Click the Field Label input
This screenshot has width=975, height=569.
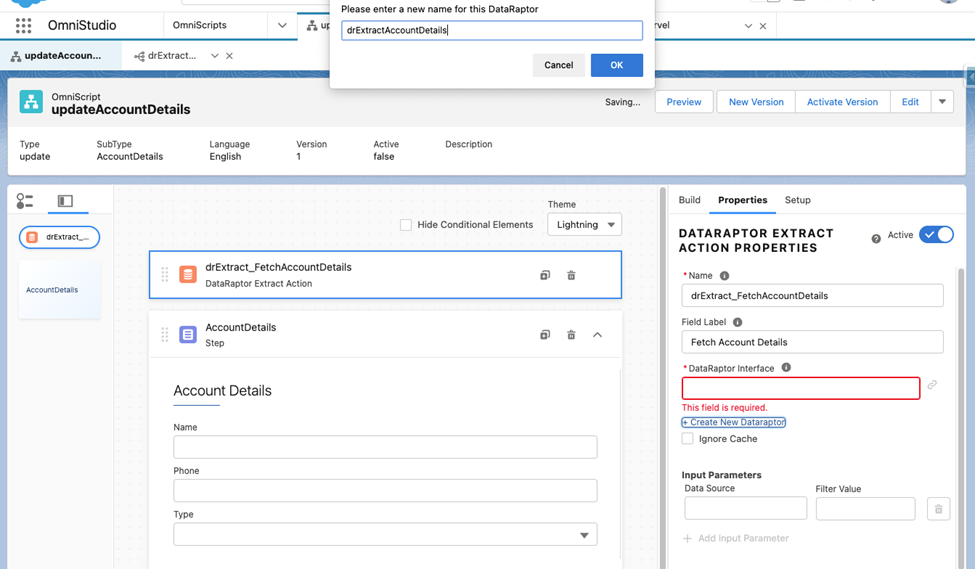812,343
